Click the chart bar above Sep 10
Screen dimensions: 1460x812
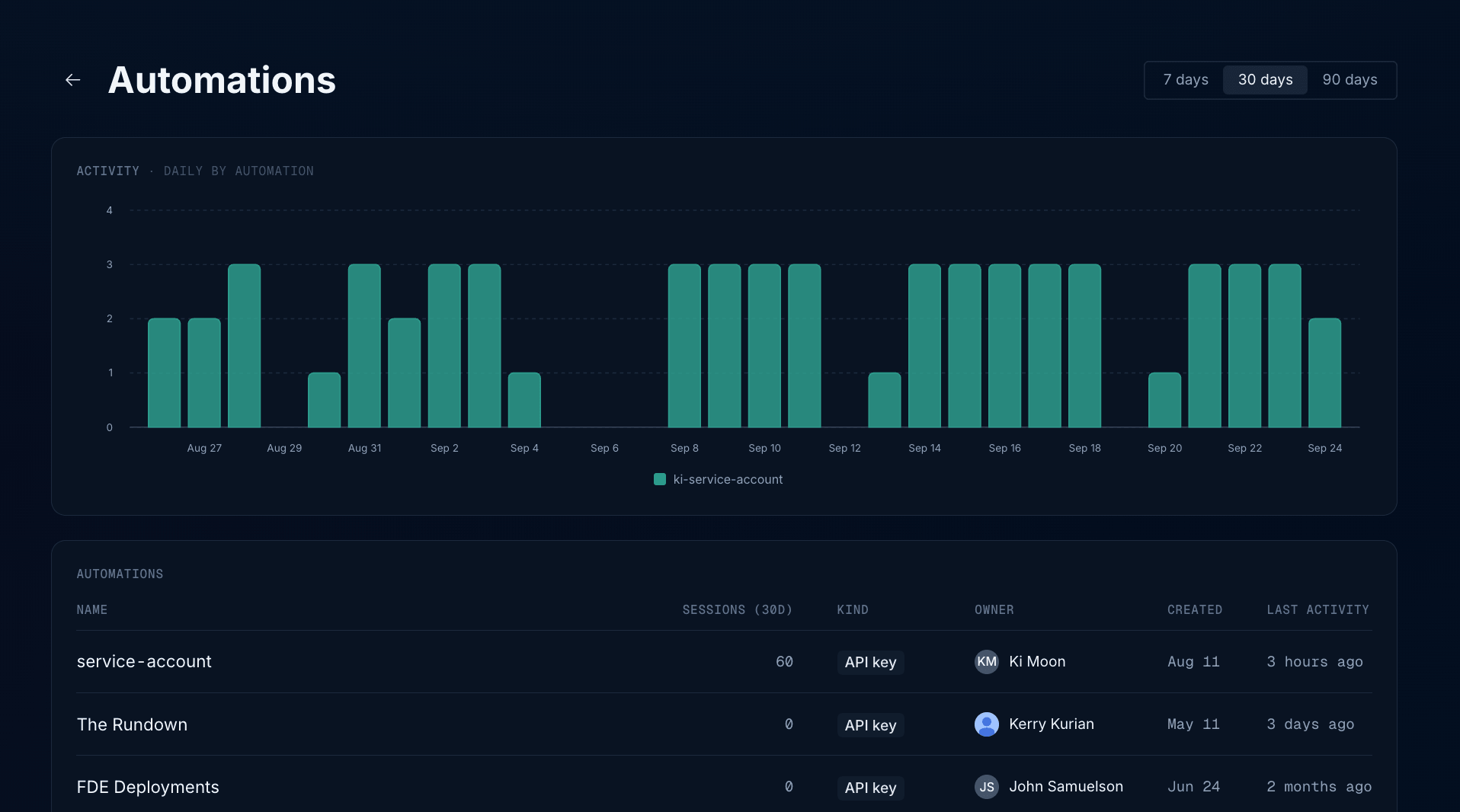(x=764, y=346)
